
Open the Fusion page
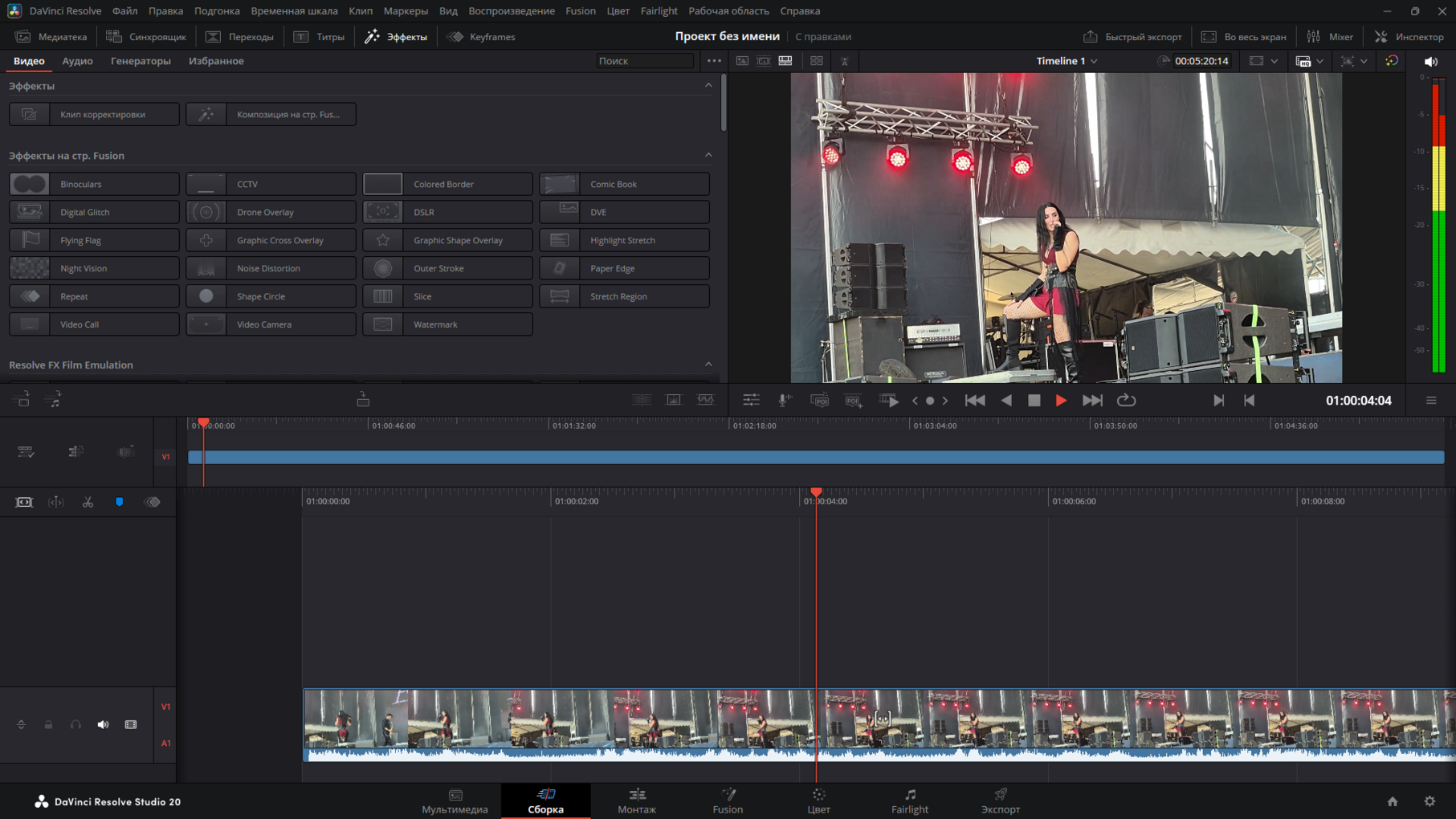[728, 801]
